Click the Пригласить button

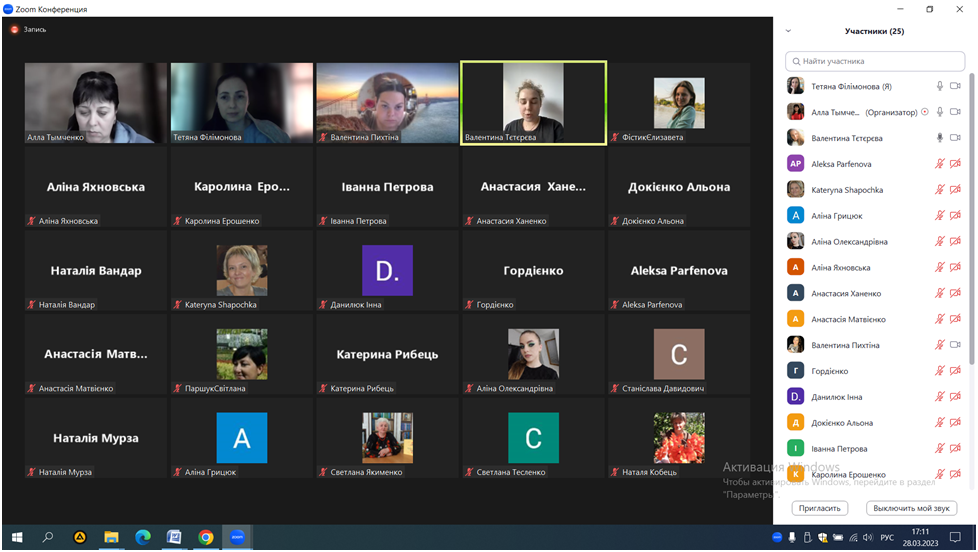820,508
